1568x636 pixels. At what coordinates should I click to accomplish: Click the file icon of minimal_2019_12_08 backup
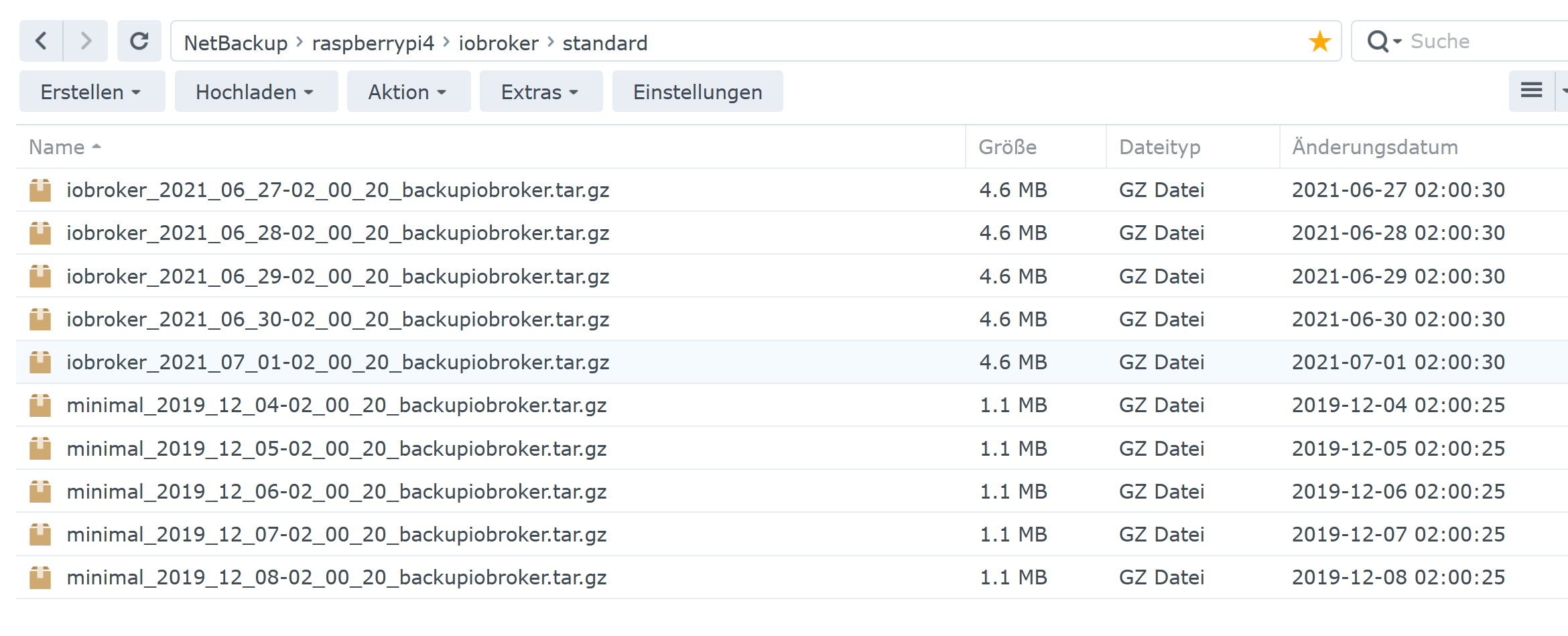pyautogui.click(x=40, y=577)
